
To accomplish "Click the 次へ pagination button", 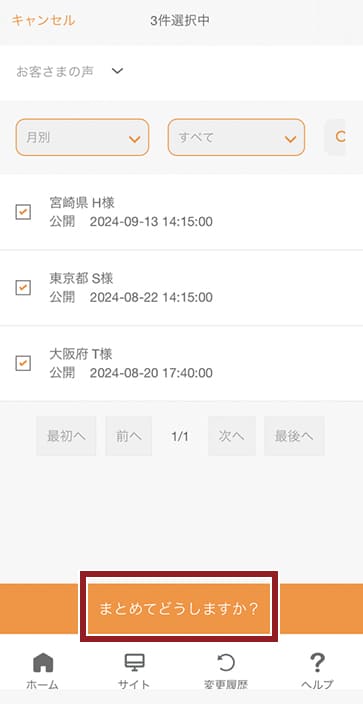I will [232, 436].
